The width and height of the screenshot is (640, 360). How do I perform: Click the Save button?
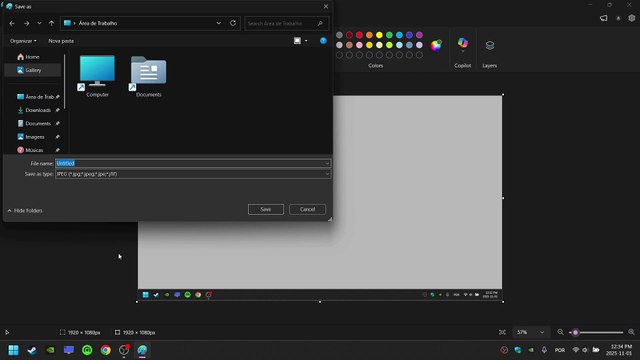(x=266, y=209)
